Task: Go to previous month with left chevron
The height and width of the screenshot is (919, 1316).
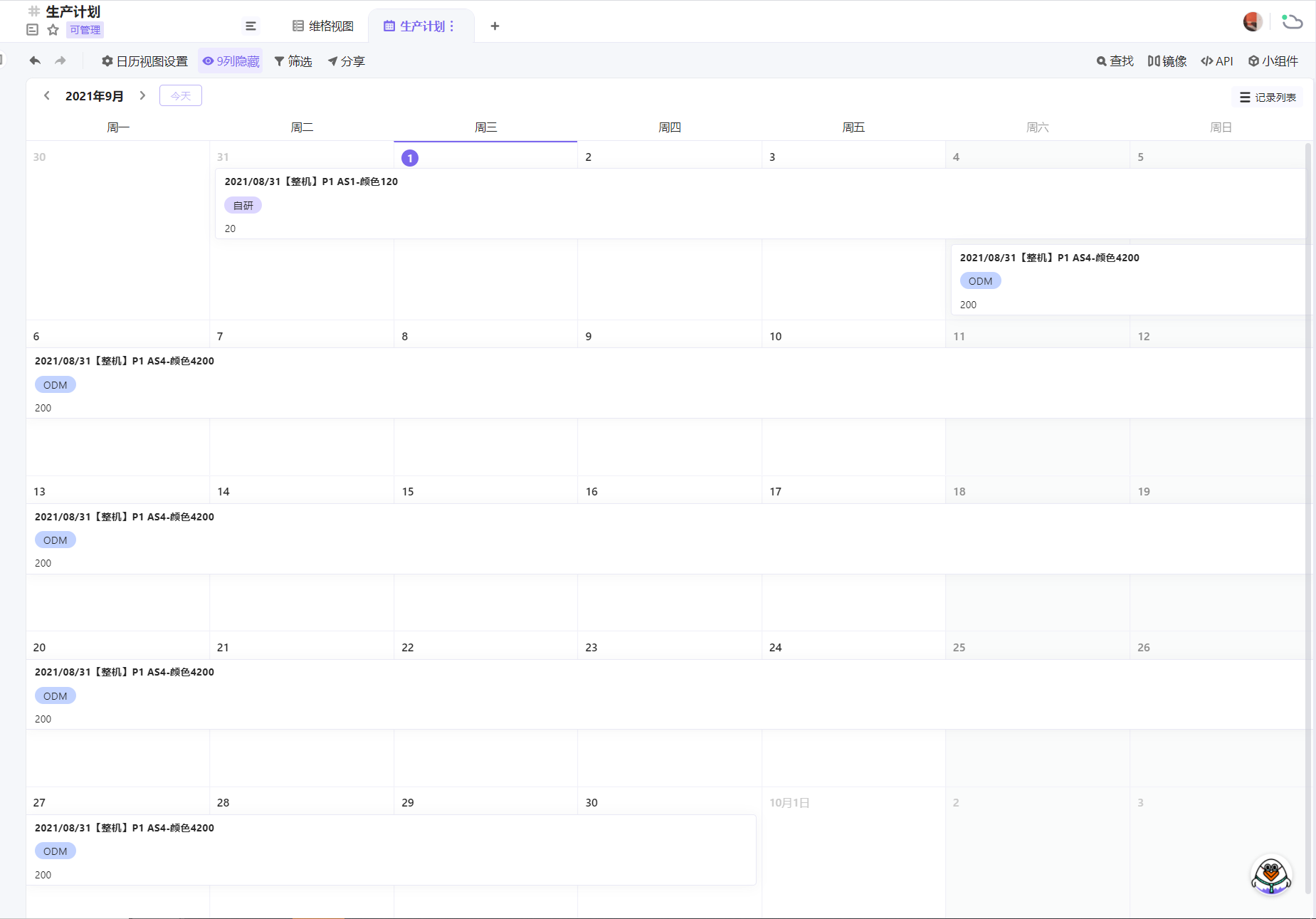Action: pos(47,95)
